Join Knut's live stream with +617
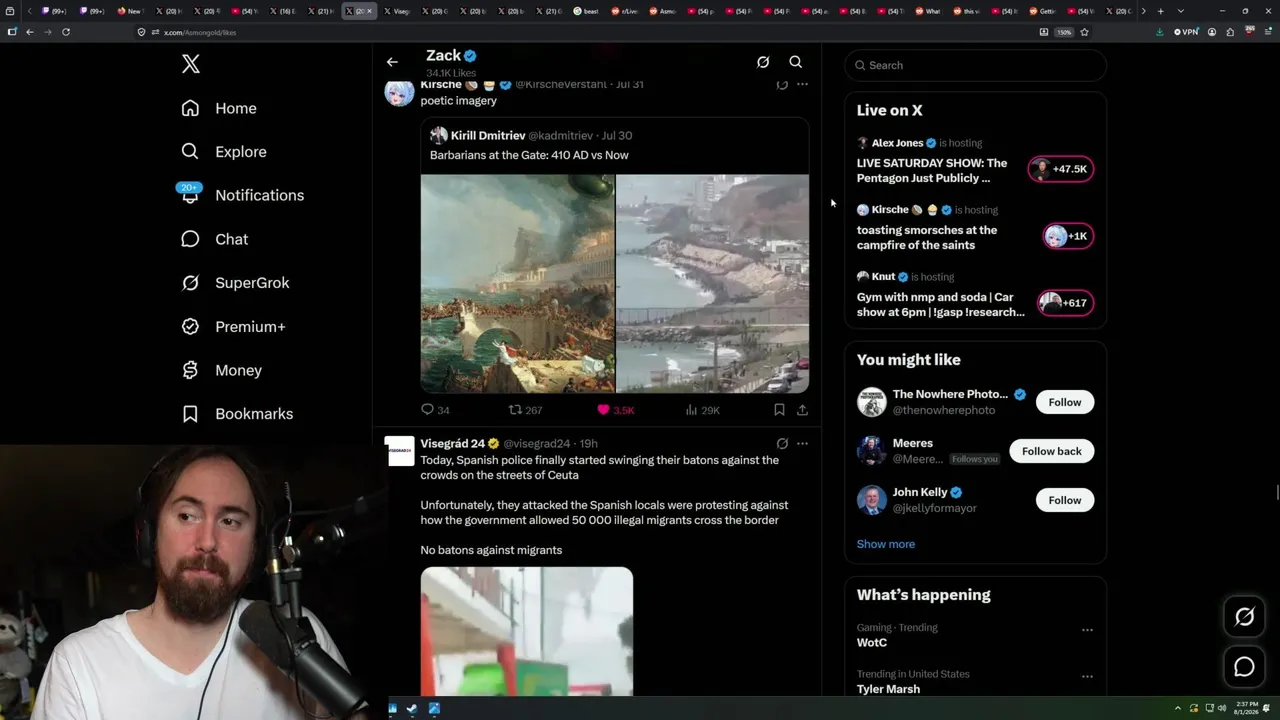 point(1064,303)
